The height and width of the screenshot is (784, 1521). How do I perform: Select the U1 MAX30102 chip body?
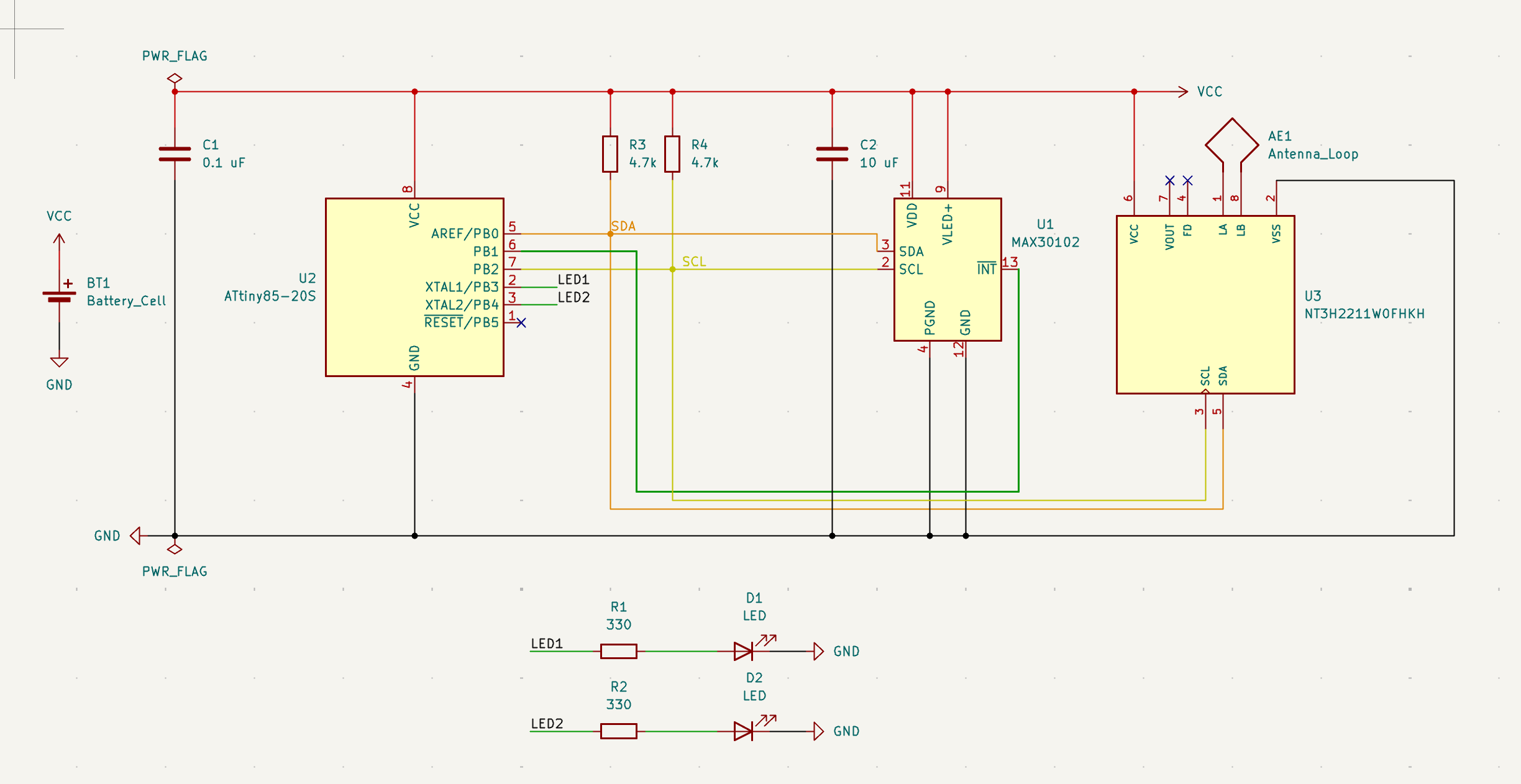tap(948, 270)
